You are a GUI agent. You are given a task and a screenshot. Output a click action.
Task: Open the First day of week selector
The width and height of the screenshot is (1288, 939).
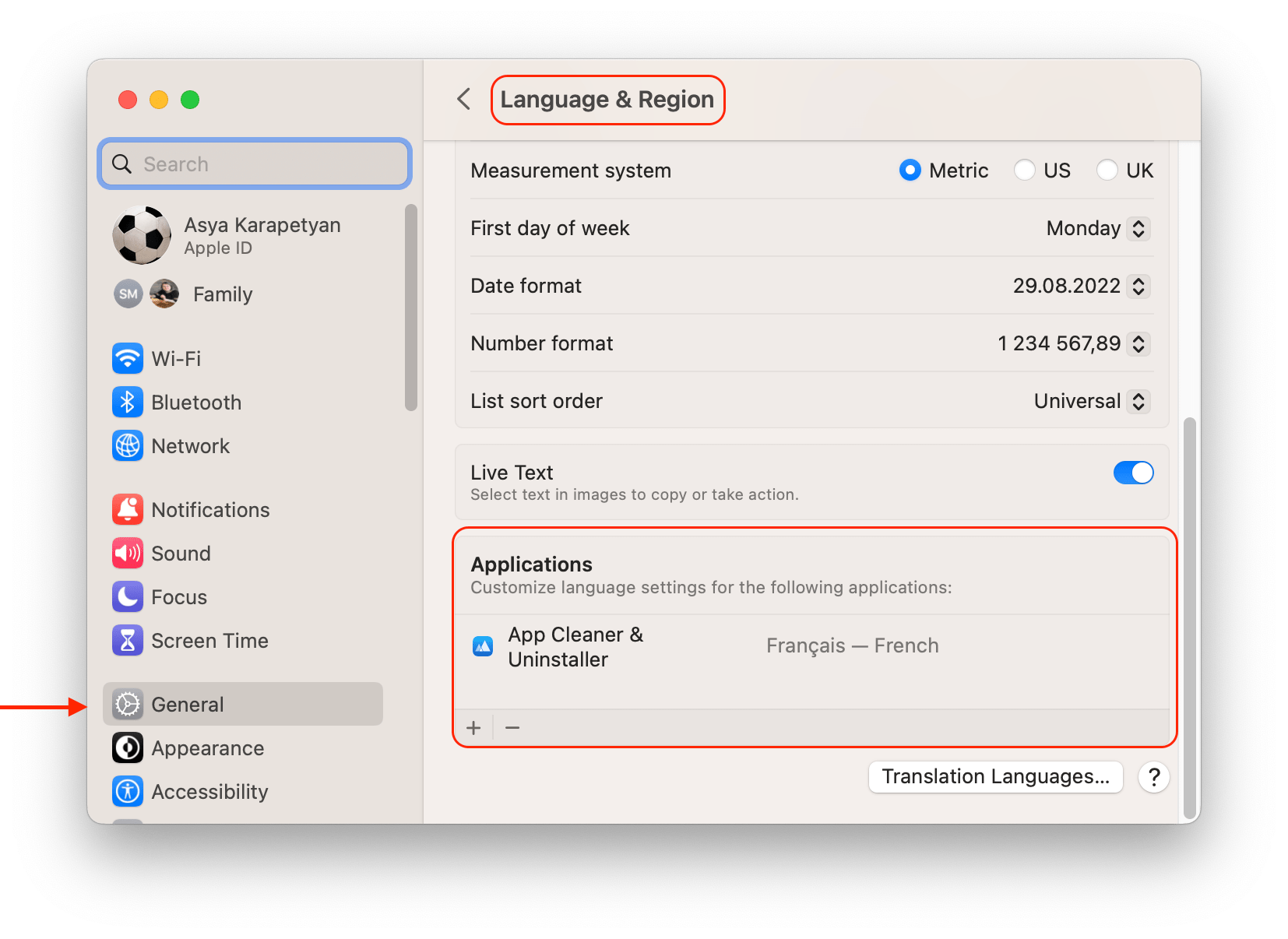click(1138, 228)
